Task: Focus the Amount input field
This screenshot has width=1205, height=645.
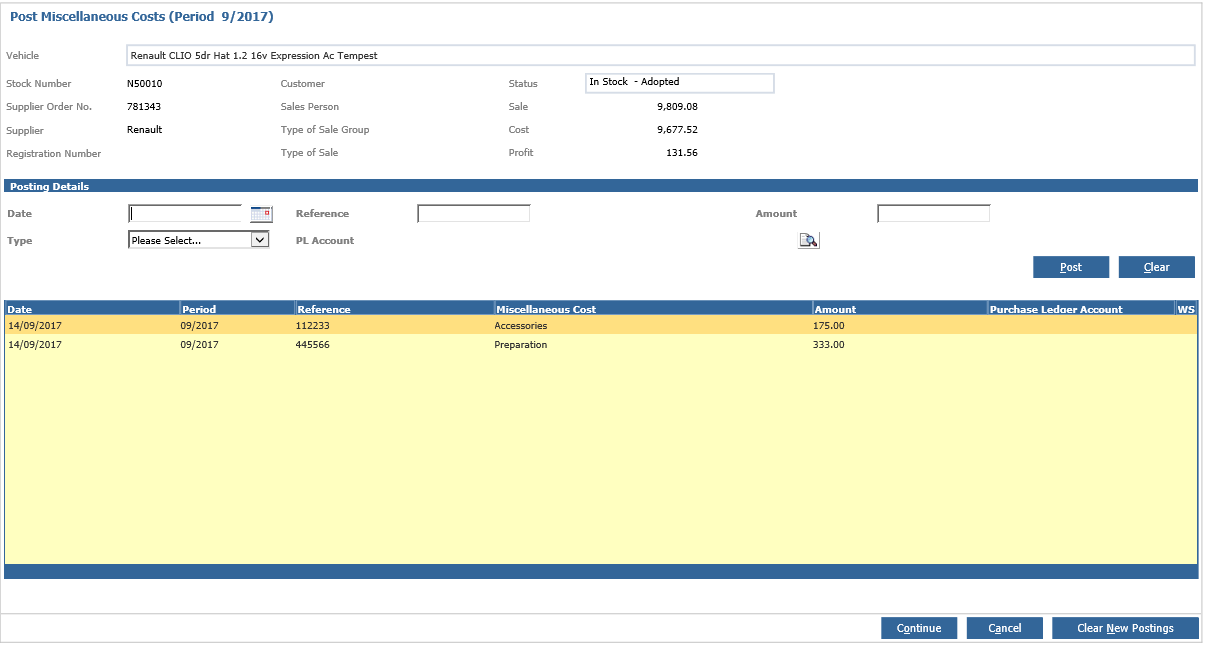Action: [934, 213]
